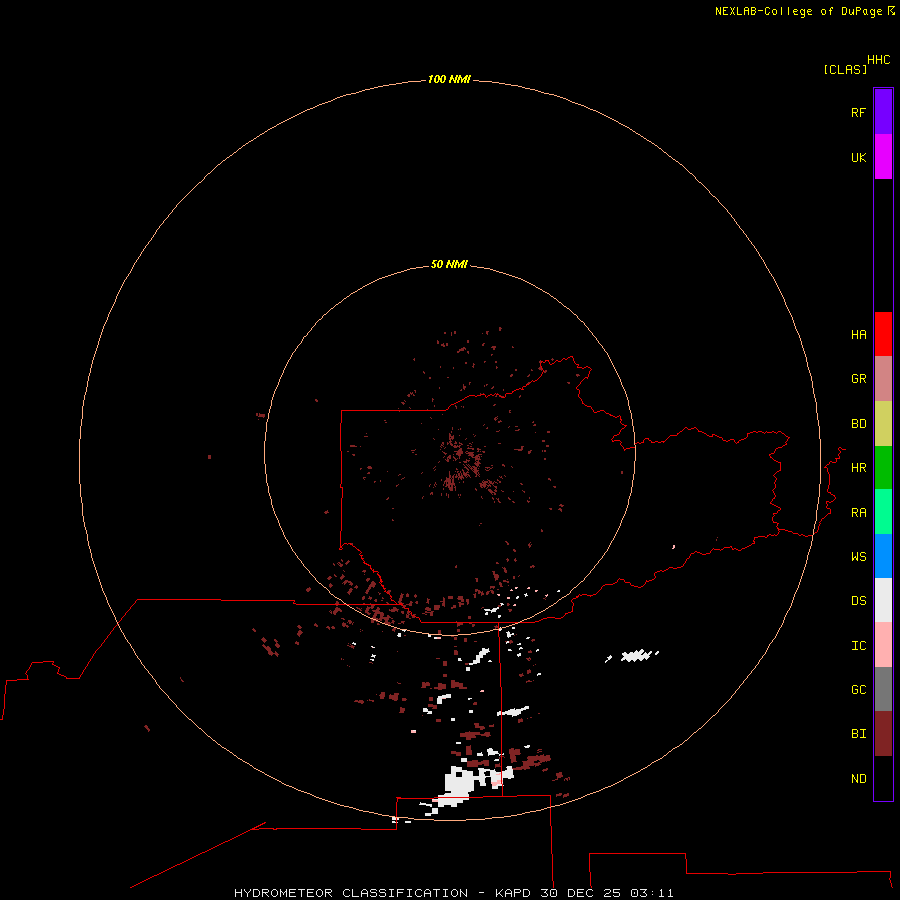Image resolution: width=900 pixels, height=900 pixels.
Task: Click the IC pink legend swatch
Action: click(883, 645)
